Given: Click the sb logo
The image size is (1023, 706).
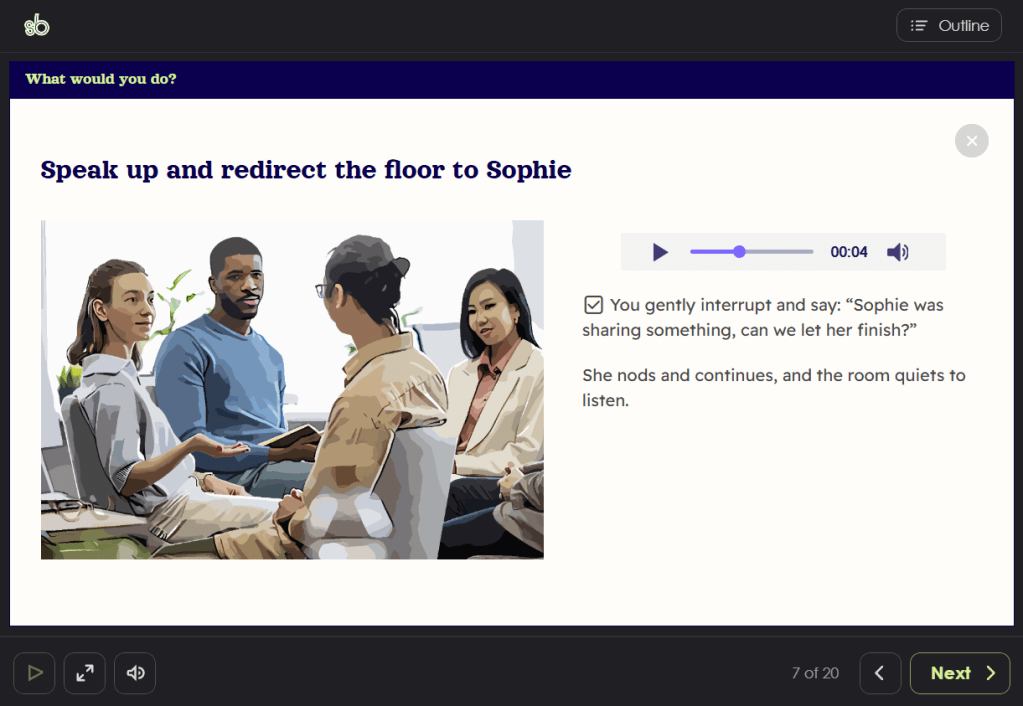Looking at the screenshot, I should 37,26.
